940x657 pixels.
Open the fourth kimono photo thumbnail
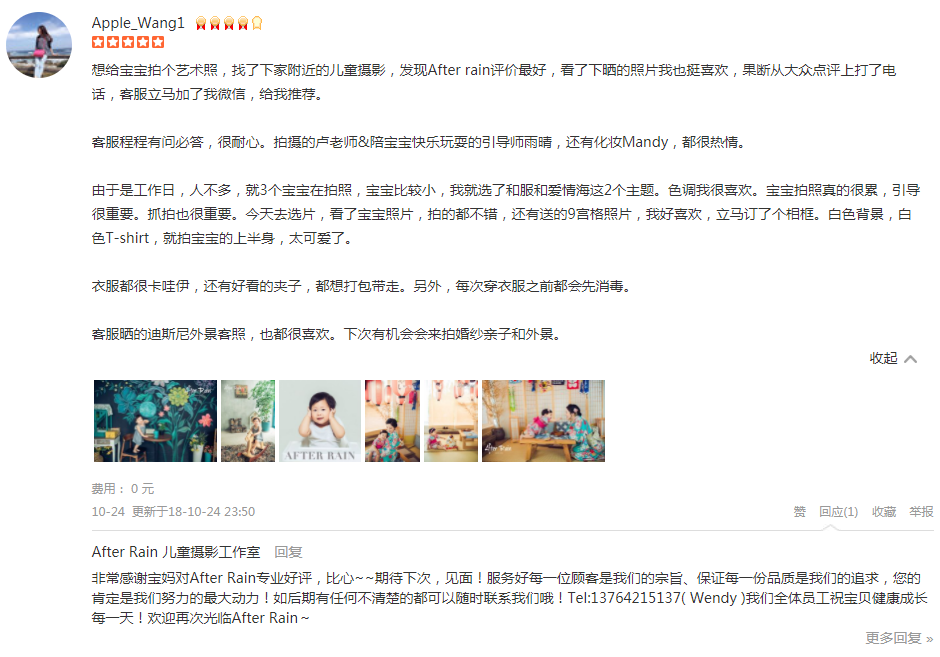pos(393,421)
